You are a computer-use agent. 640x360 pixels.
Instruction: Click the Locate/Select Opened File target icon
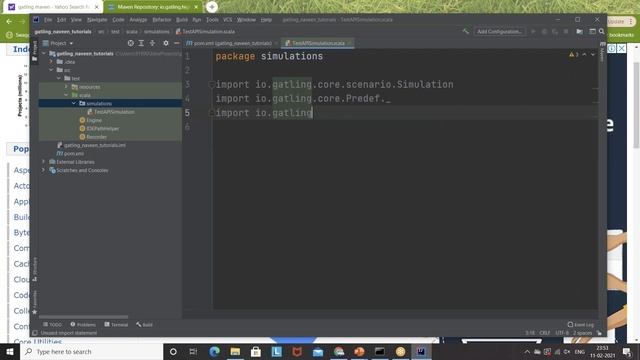(x=130, y=43)
